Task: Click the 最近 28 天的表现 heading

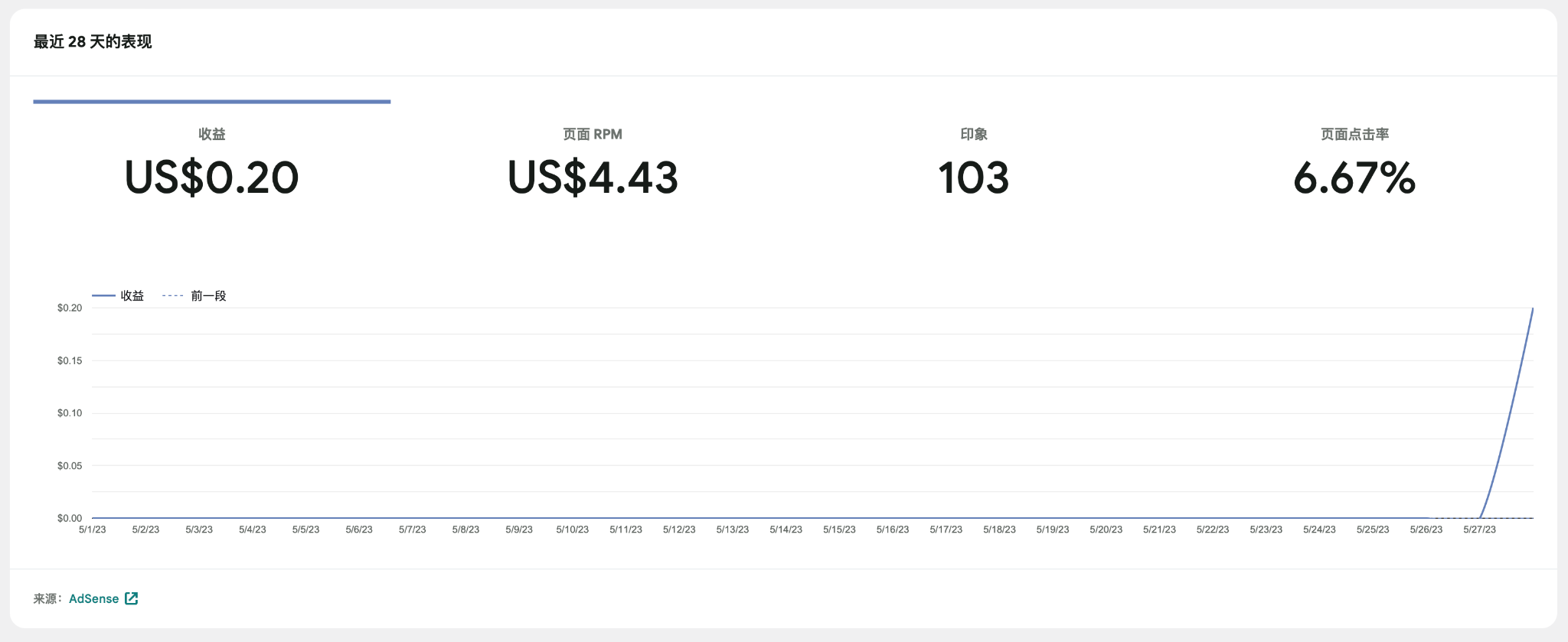Action: coord(93,42)
